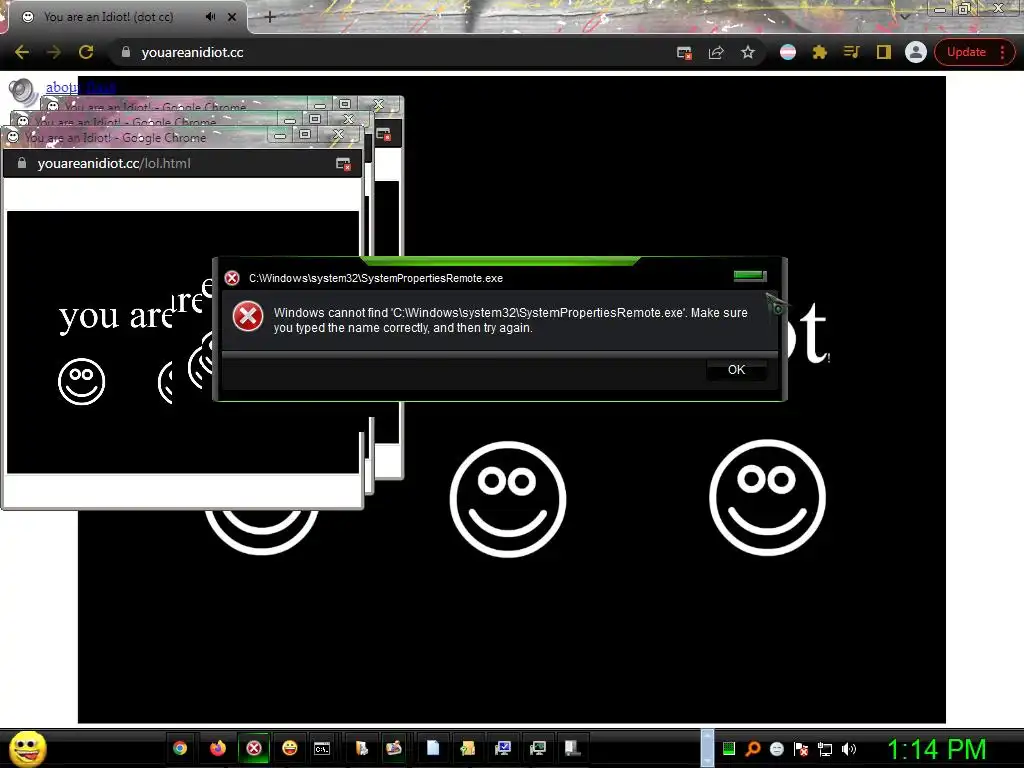
Task: Switch to the error dialog taskbar item
Action: pos(254,748)
